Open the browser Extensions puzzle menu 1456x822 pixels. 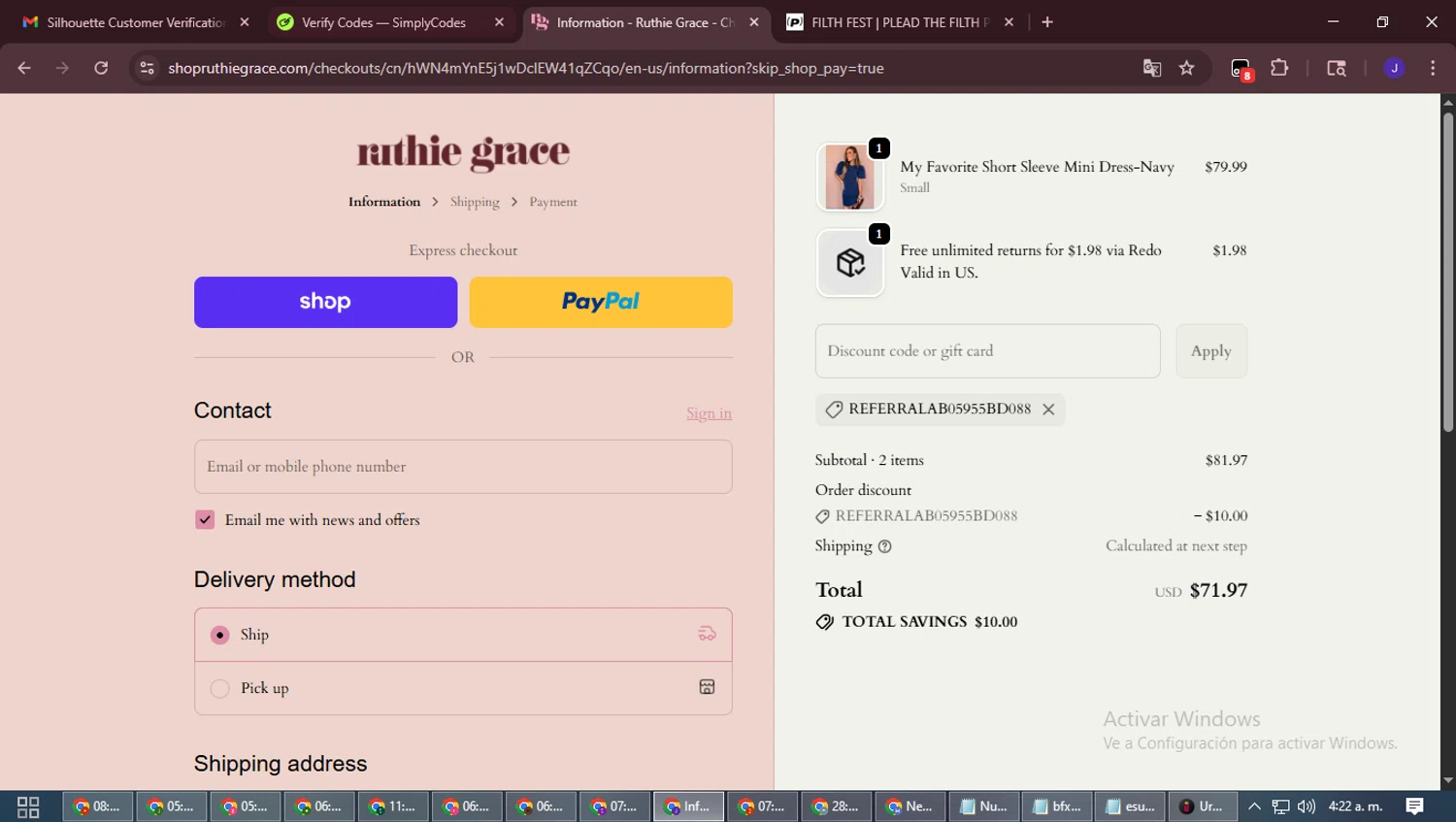1279,68
